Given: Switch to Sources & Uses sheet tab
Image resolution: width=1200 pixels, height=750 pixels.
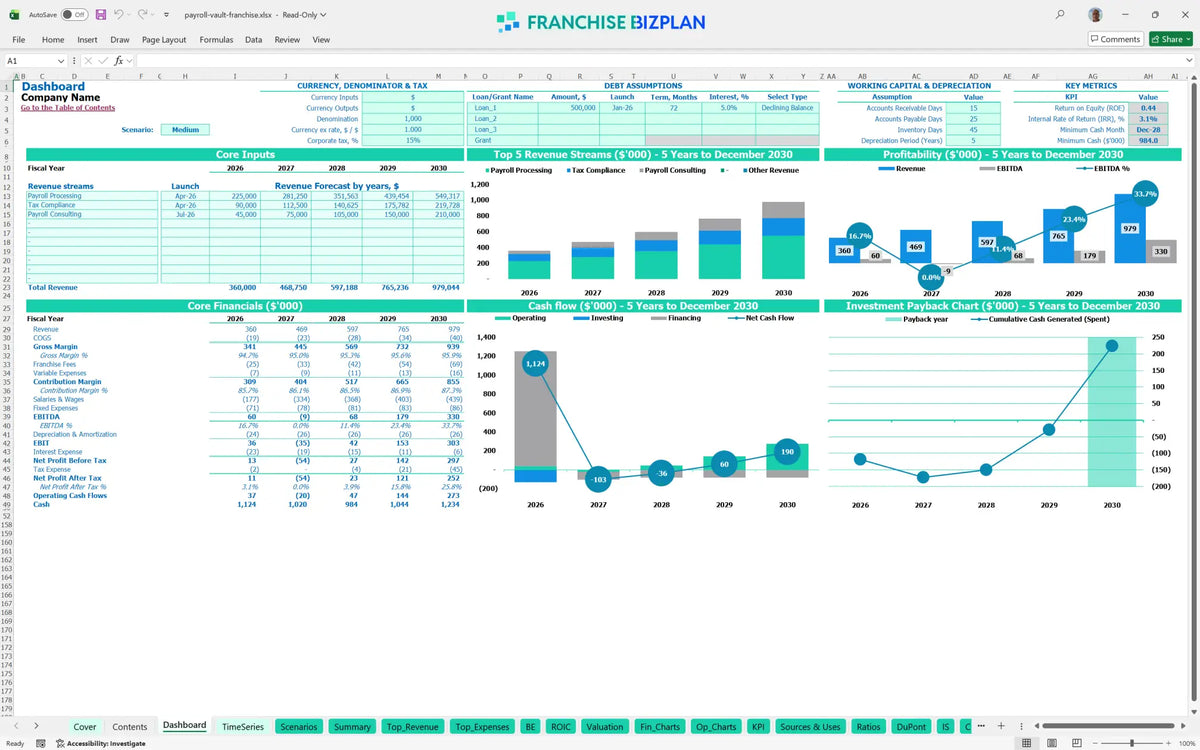Looking at the screenshot, I should click(810, 726).
